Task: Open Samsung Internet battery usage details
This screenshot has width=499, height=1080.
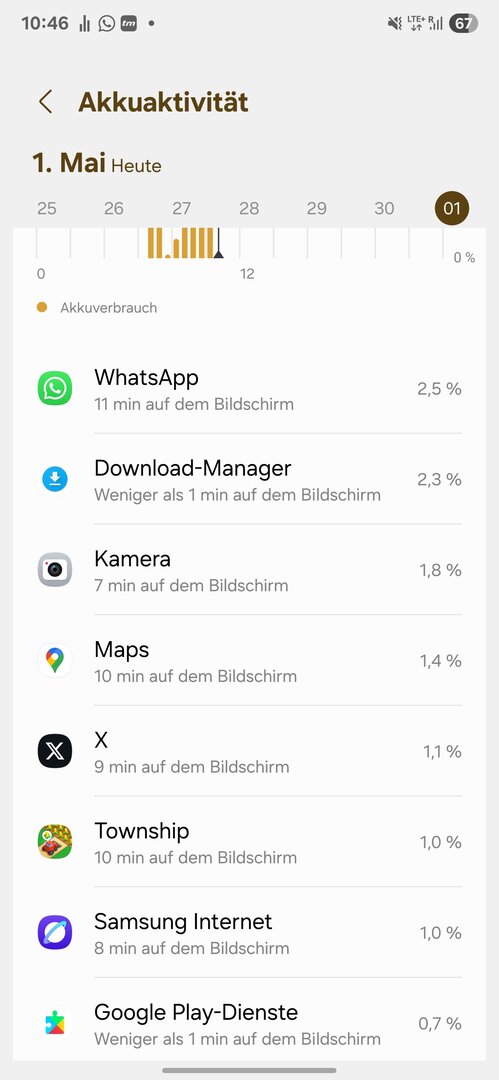Action: [250, 933]
